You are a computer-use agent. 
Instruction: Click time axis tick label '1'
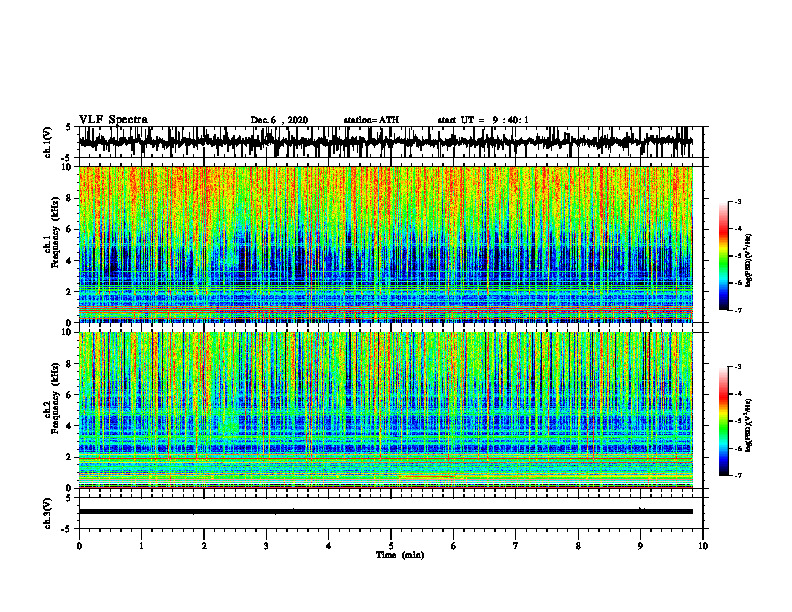click(141, 546)
